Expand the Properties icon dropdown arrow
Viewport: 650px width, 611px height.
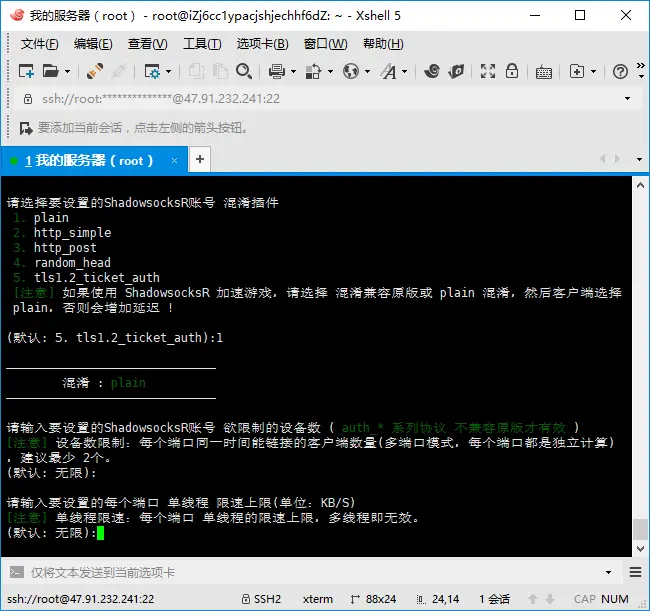click(x=168, y=72)
